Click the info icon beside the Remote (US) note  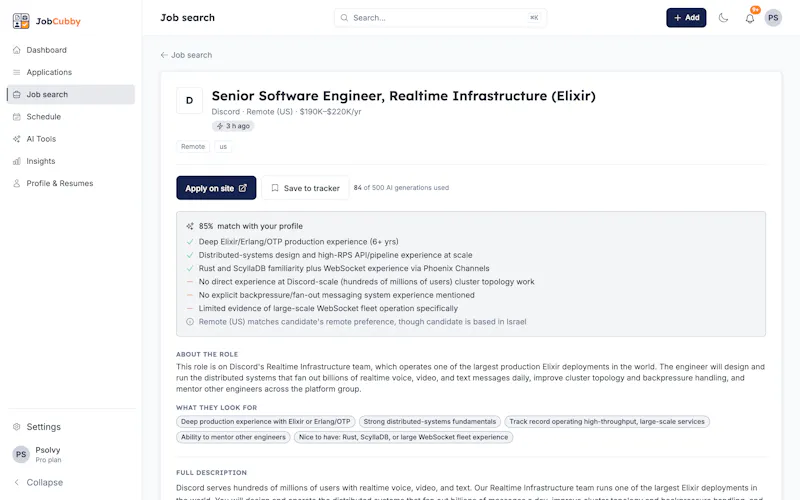point(190,322)
